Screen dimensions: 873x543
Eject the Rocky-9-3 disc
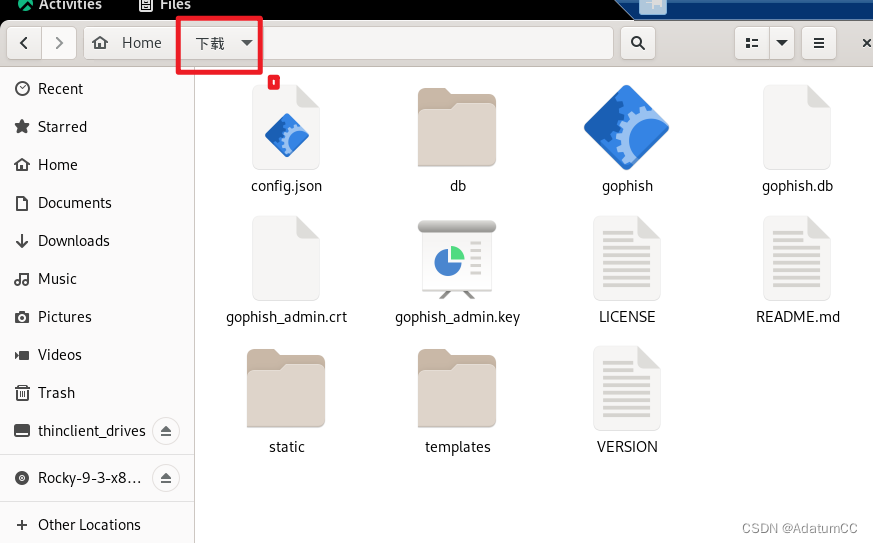(166, 478)
